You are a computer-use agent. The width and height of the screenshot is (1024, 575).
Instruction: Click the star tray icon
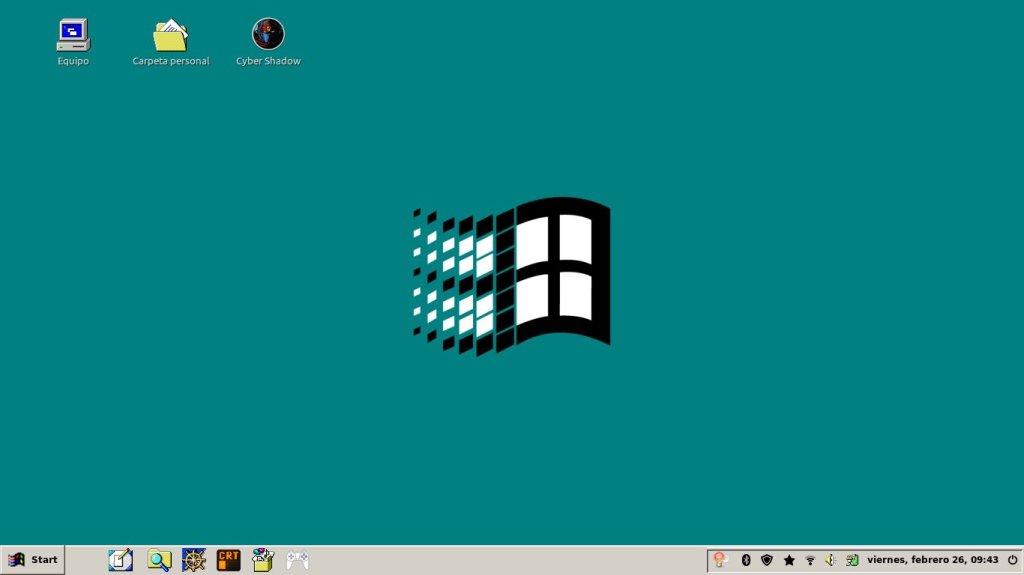[x=789, y=560]
